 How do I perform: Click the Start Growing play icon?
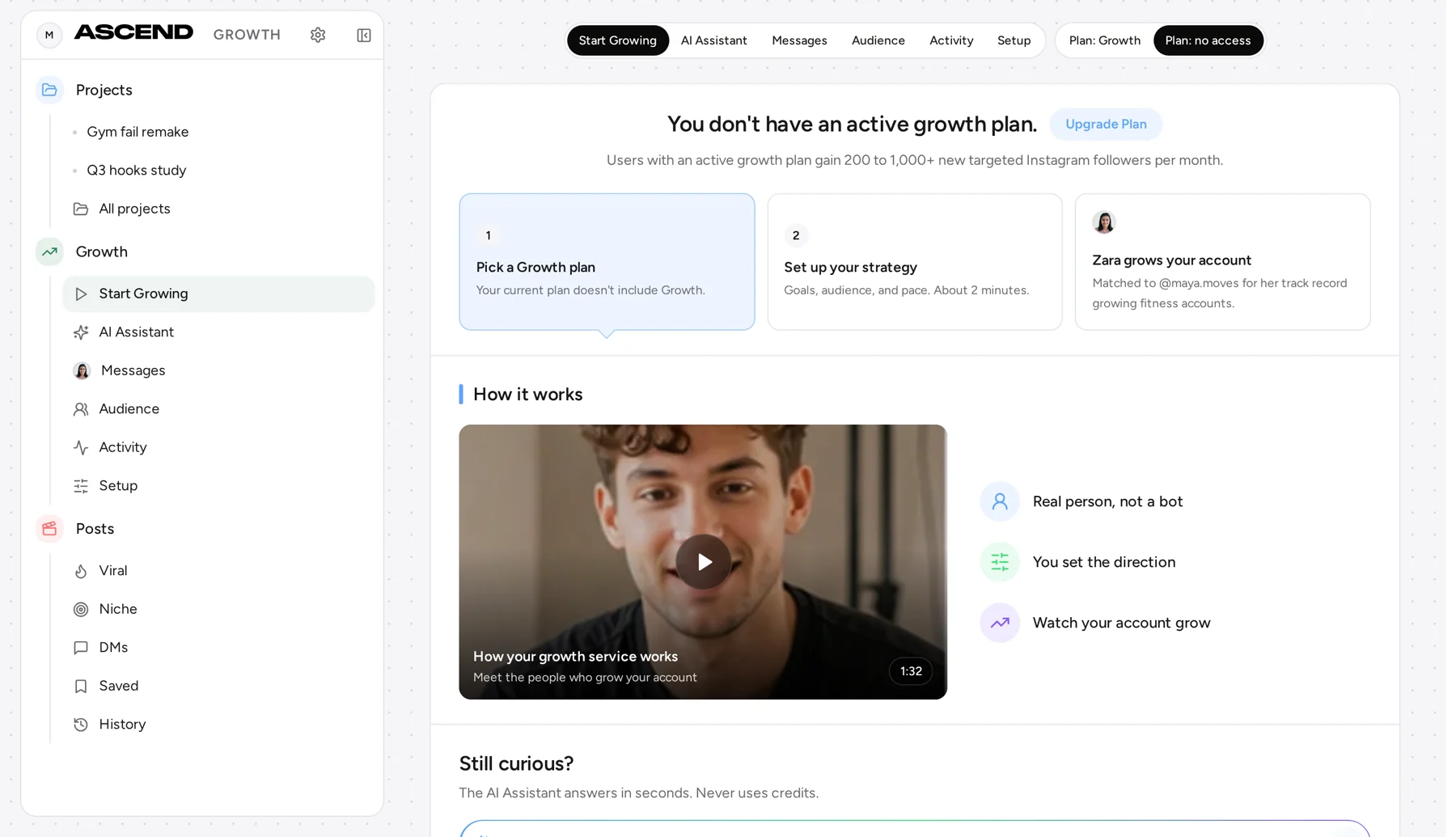point(81,294)
